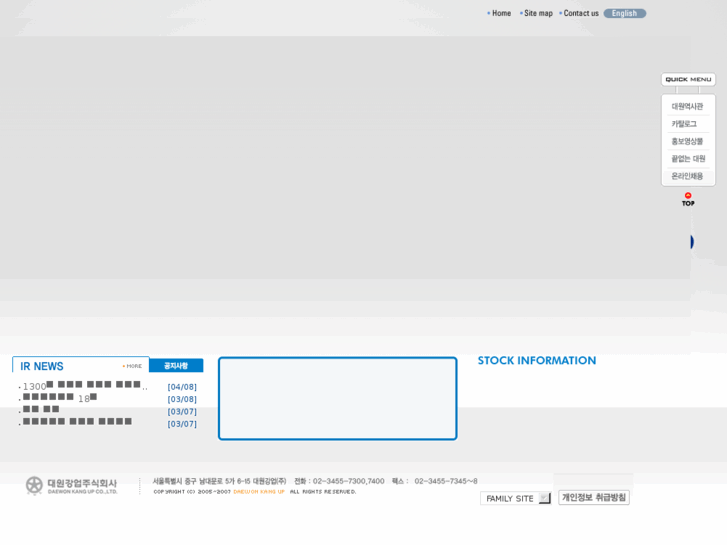This screenshot has height=545, width=727.
Task: Open the Contact us link
Action: (x=581, y=13)
